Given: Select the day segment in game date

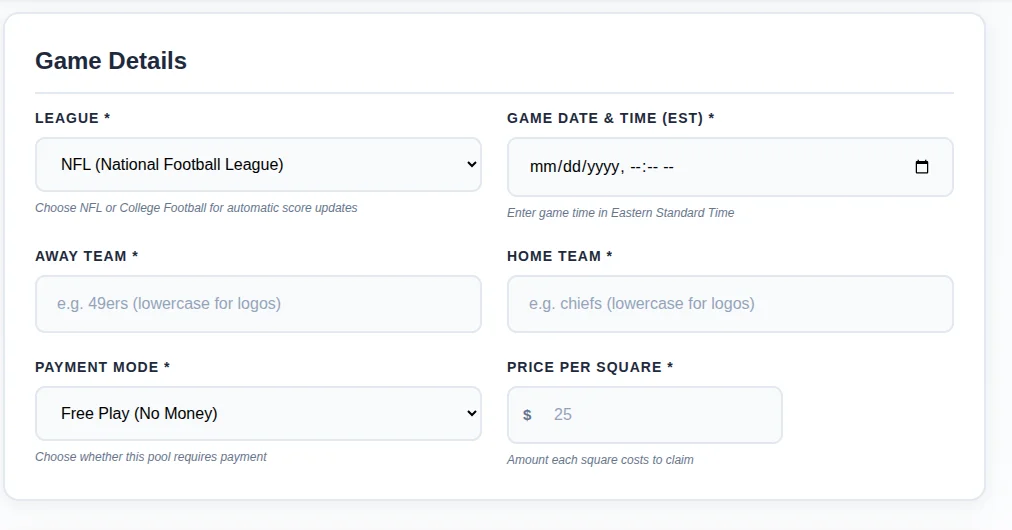Looking at the screenshot, I should pyautogui.click(x=572, y=167).
